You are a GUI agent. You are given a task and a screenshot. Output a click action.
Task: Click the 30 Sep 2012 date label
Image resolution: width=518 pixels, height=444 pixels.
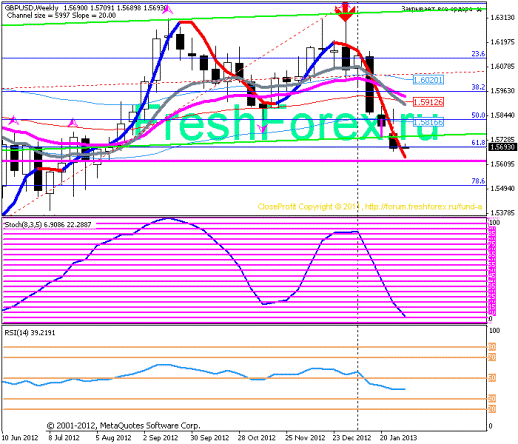210,438
